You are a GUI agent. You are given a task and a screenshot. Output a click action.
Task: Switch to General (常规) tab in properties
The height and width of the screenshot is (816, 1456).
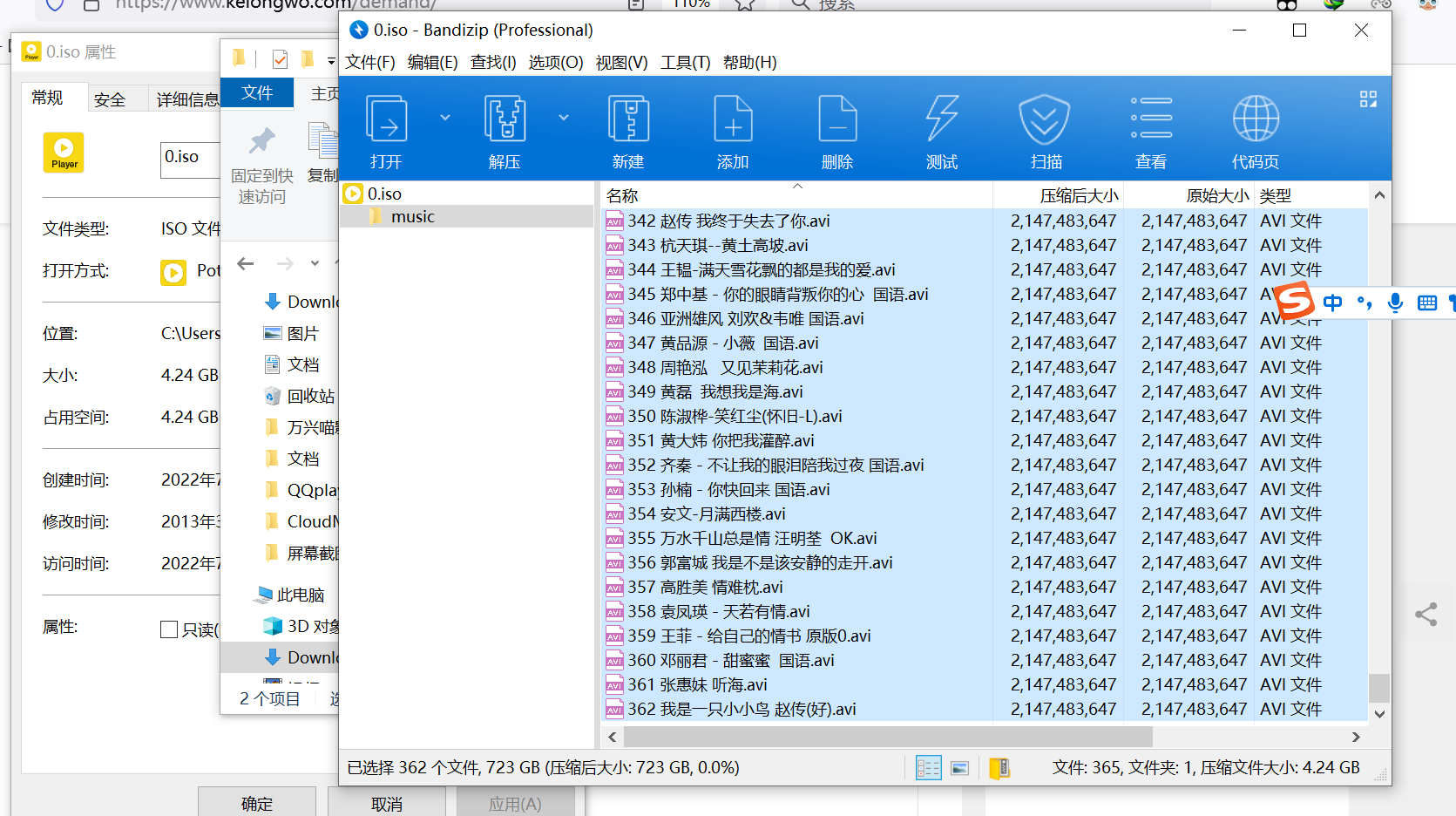click(x=48, y=98)
